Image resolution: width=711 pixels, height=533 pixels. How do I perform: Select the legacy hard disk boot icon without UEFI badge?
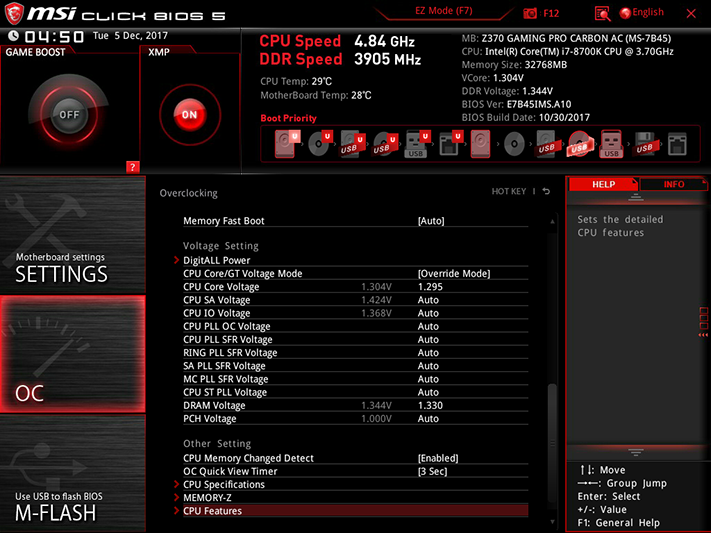481,144
